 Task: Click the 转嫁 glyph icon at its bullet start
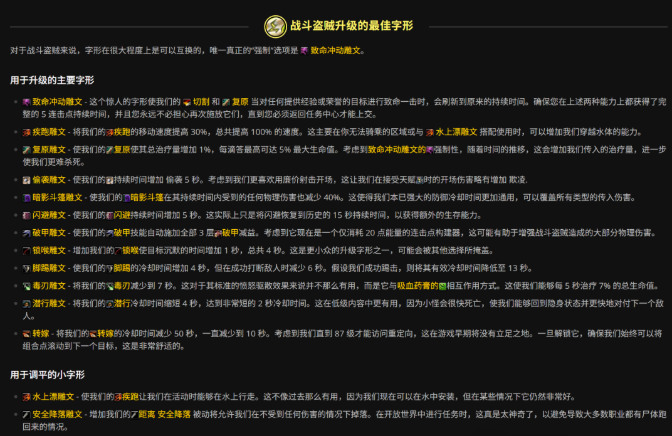coord(27,331)
